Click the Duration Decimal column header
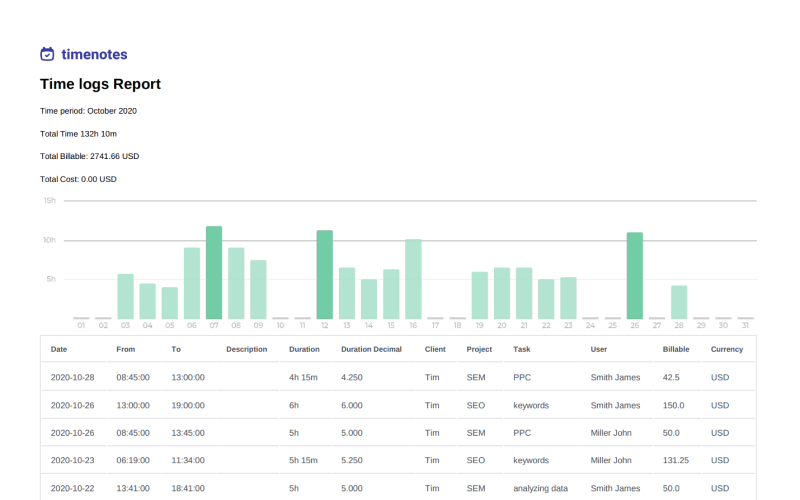The width and height of the screenshot is (800, 500). coord(371,349)
